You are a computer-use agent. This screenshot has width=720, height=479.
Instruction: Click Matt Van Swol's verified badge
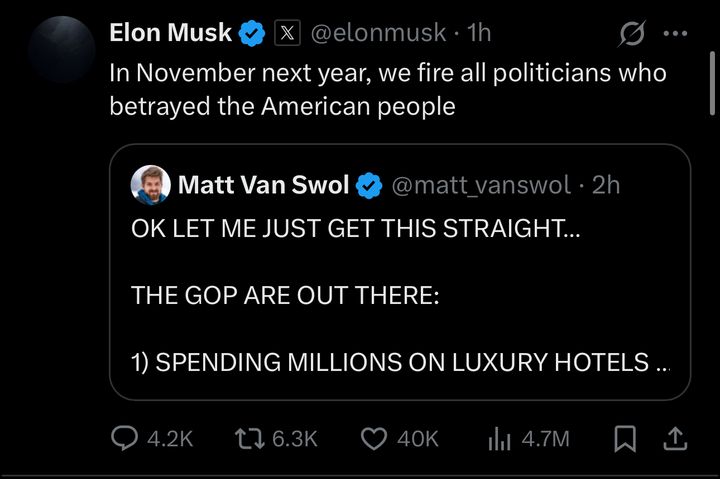tap(368, 184)
